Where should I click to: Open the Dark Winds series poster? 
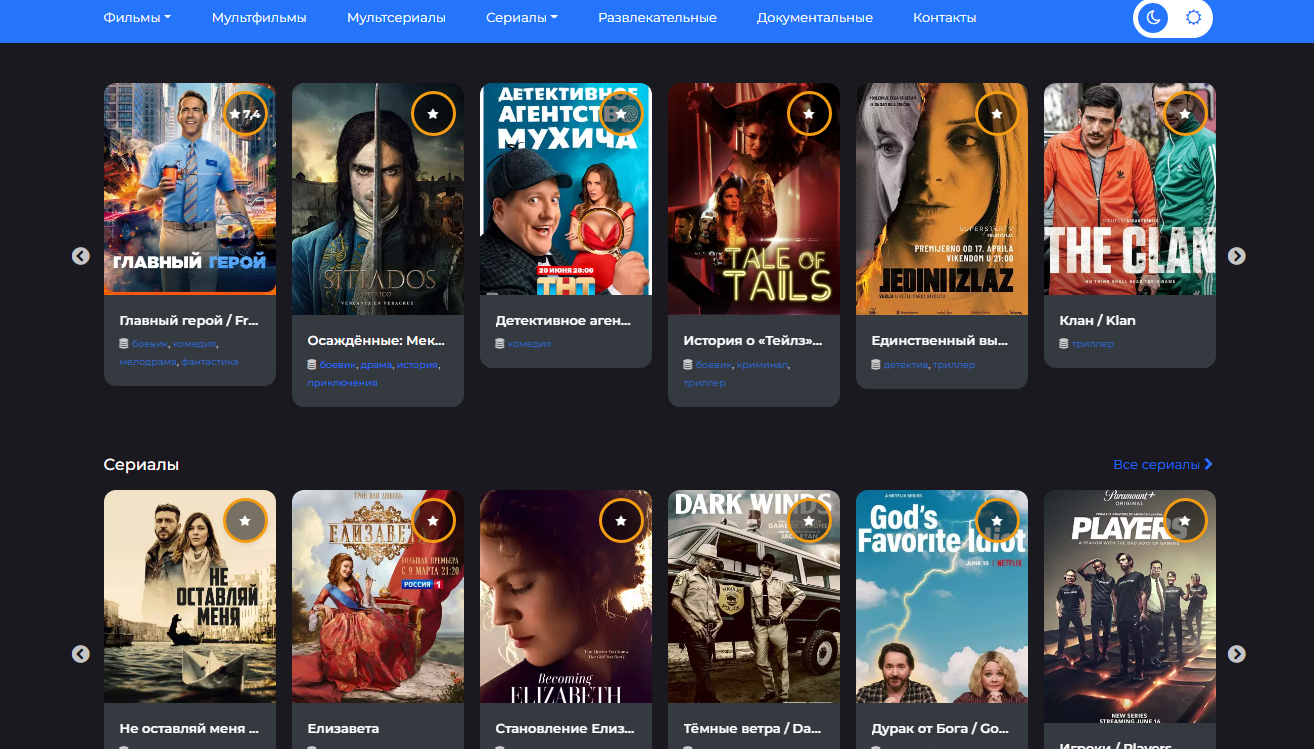coord(754,597)
